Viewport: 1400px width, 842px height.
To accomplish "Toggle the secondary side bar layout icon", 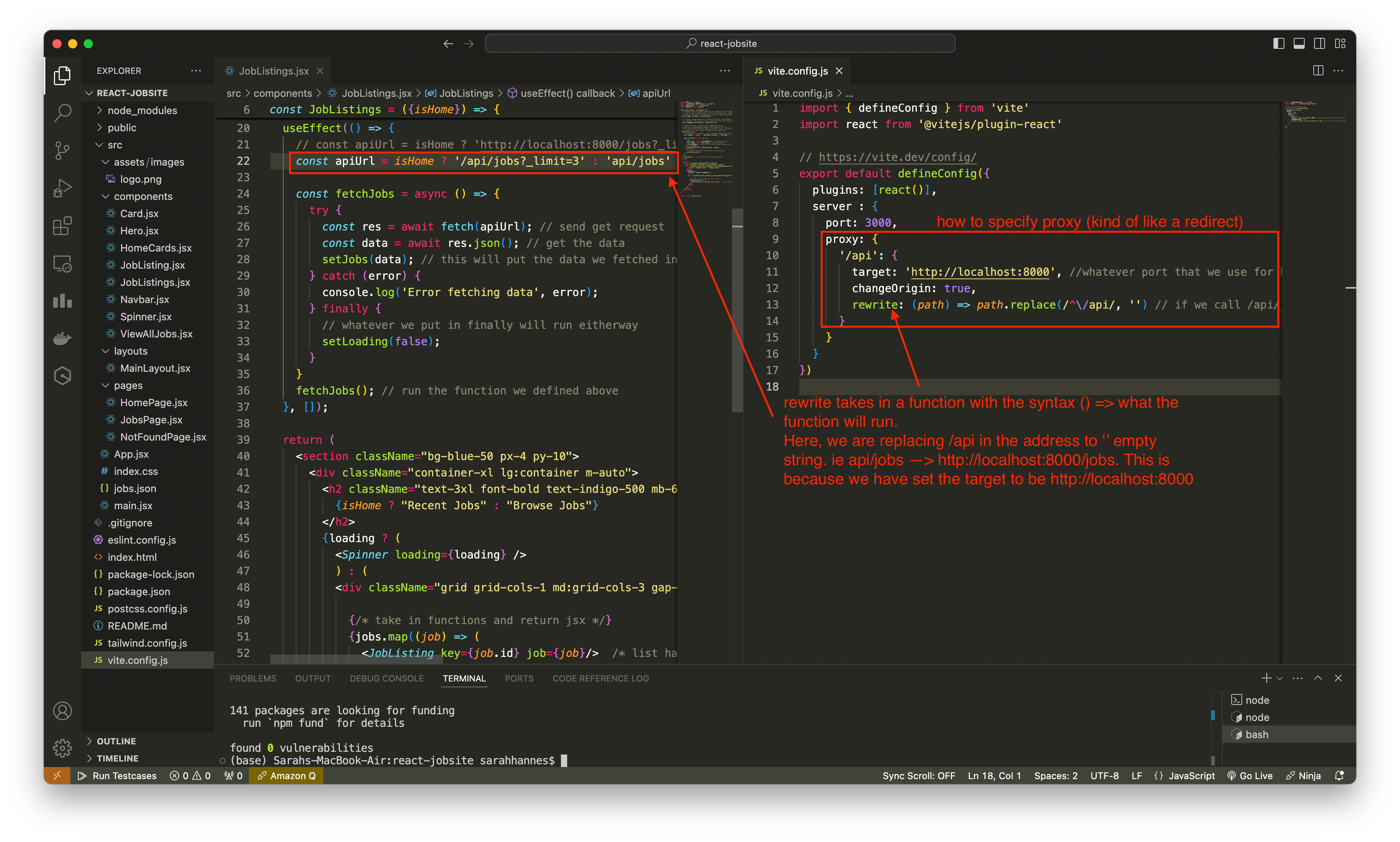I will [x=1320, y=44].
